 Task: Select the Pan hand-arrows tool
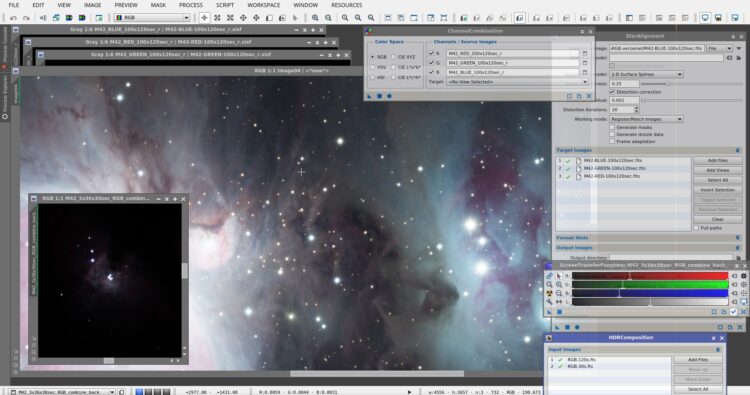point(243,18)
